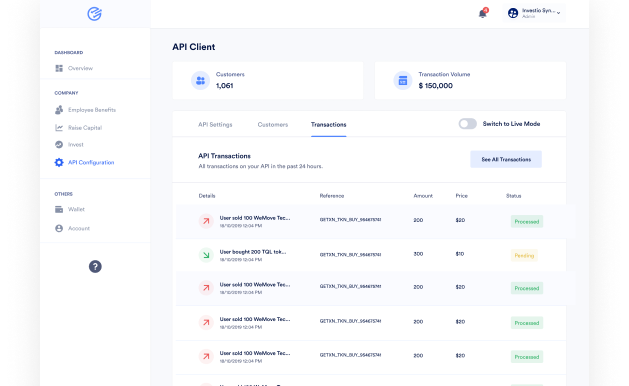The height and width of the screenshot is (386, 629).
Task: Open the 'User bought 200 TQL tok...' transaction
Action: (x=253, y=252)
